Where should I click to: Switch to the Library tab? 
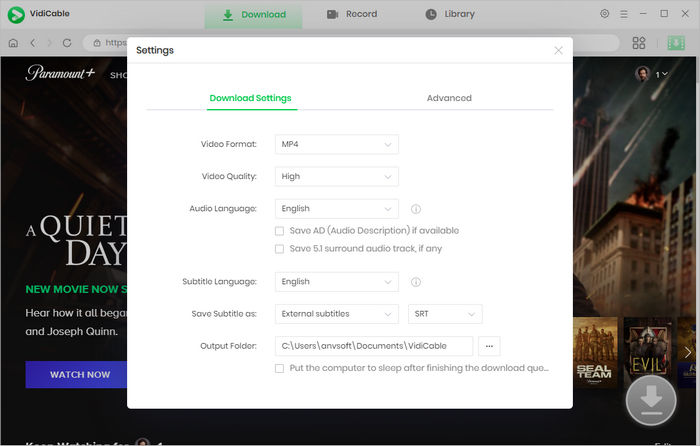(x=450, y=14)
